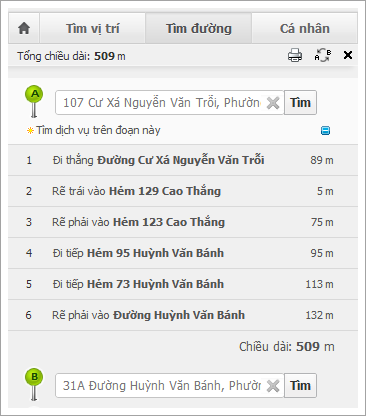366x416 pixels.
Task: Select step 1 Đường Cư Xá Nguyễn Văn Trỗi
Action: click(x=183, y=160)
